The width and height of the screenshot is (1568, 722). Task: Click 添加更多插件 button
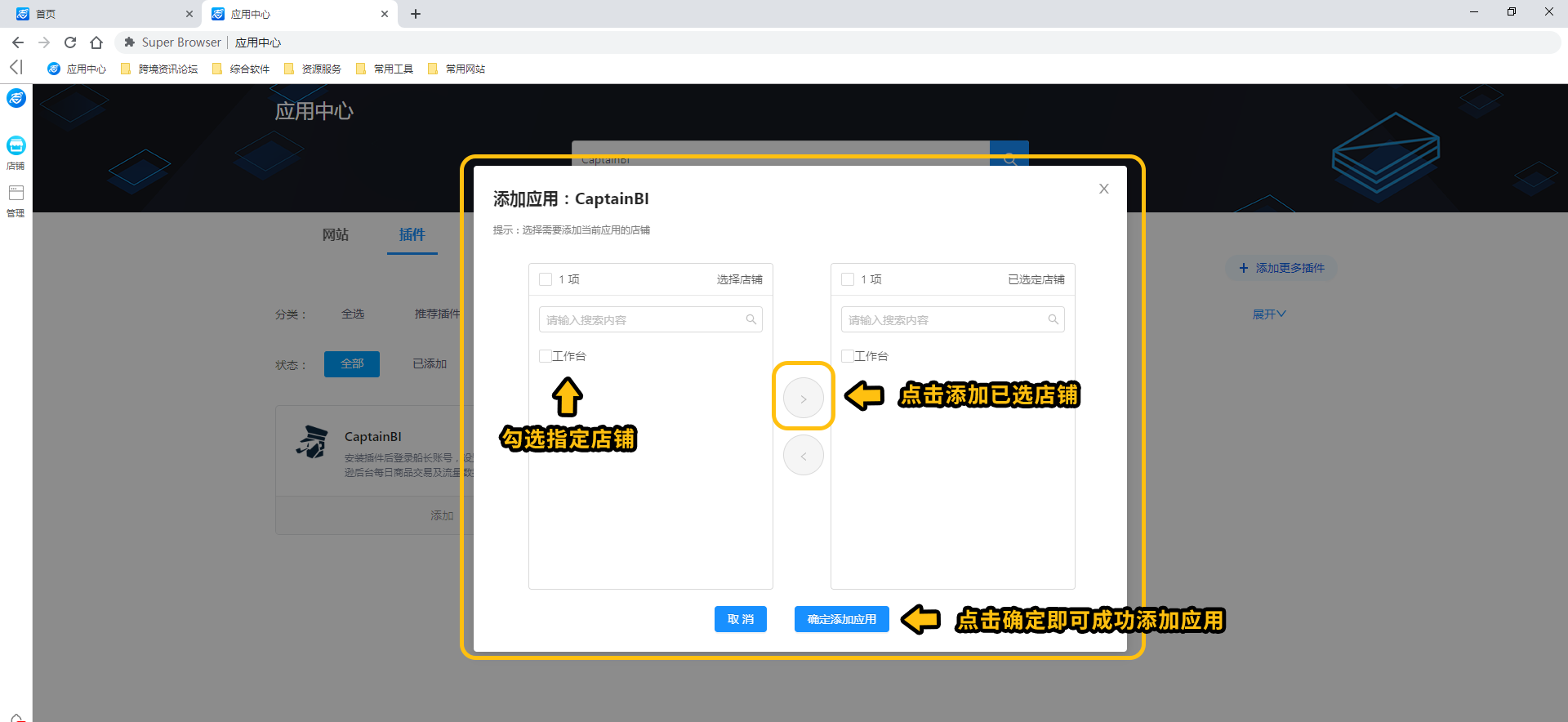click(x=1281, y=268)
